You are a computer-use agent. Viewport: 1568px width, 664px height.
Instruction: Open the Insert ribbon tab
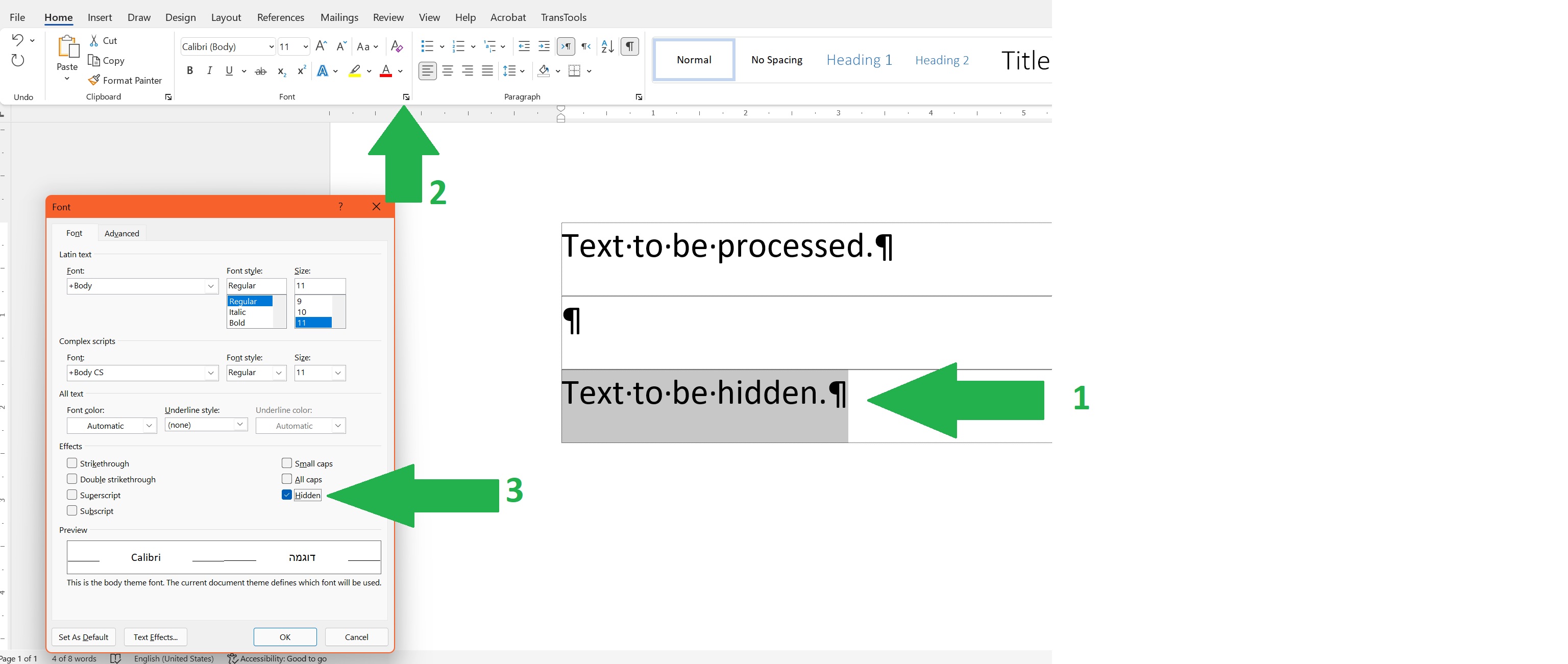100,17
